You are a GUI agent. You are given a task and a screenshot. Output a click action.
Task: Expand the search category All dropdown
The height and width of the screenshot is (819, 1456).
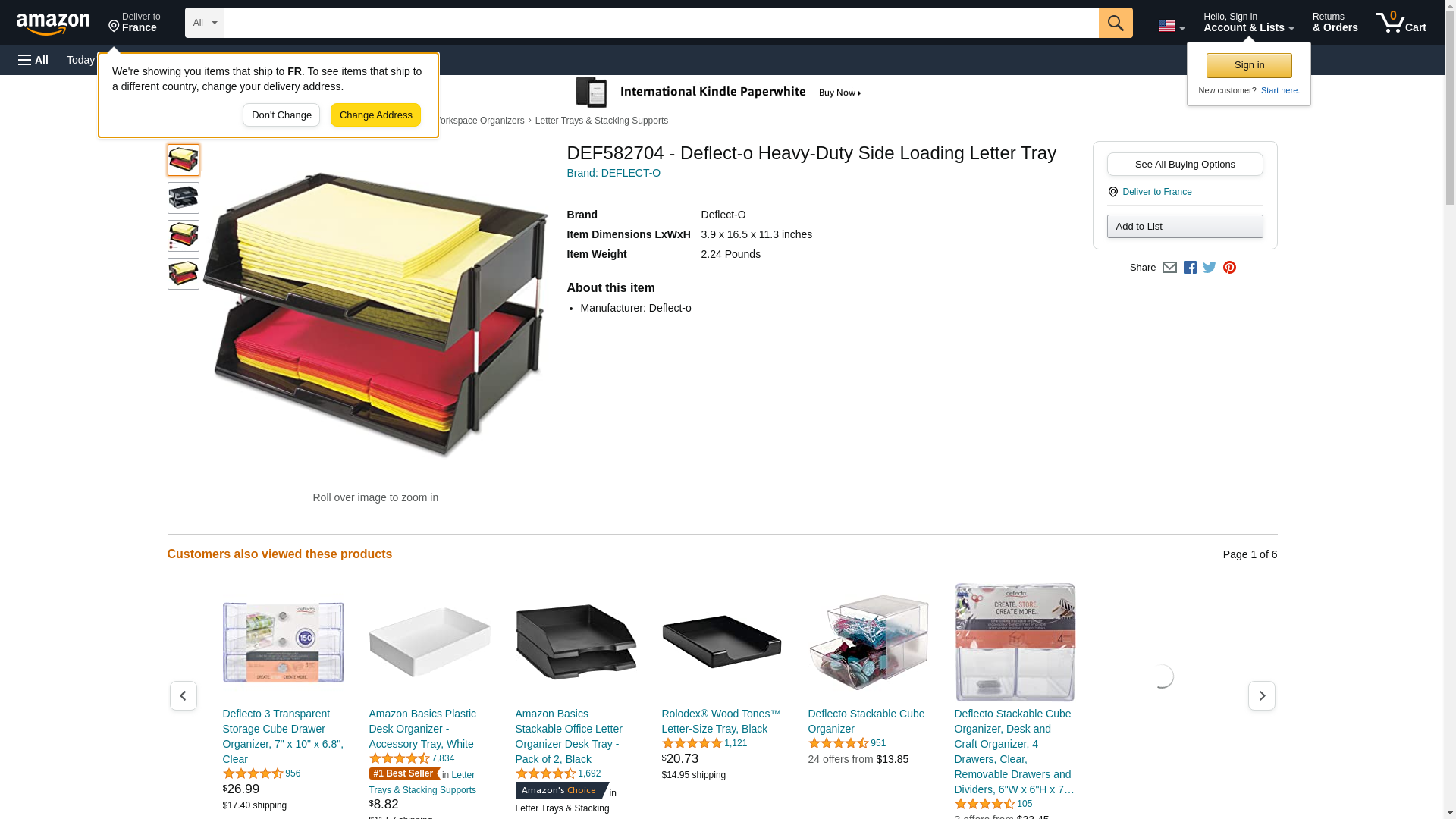pos(205,23)
